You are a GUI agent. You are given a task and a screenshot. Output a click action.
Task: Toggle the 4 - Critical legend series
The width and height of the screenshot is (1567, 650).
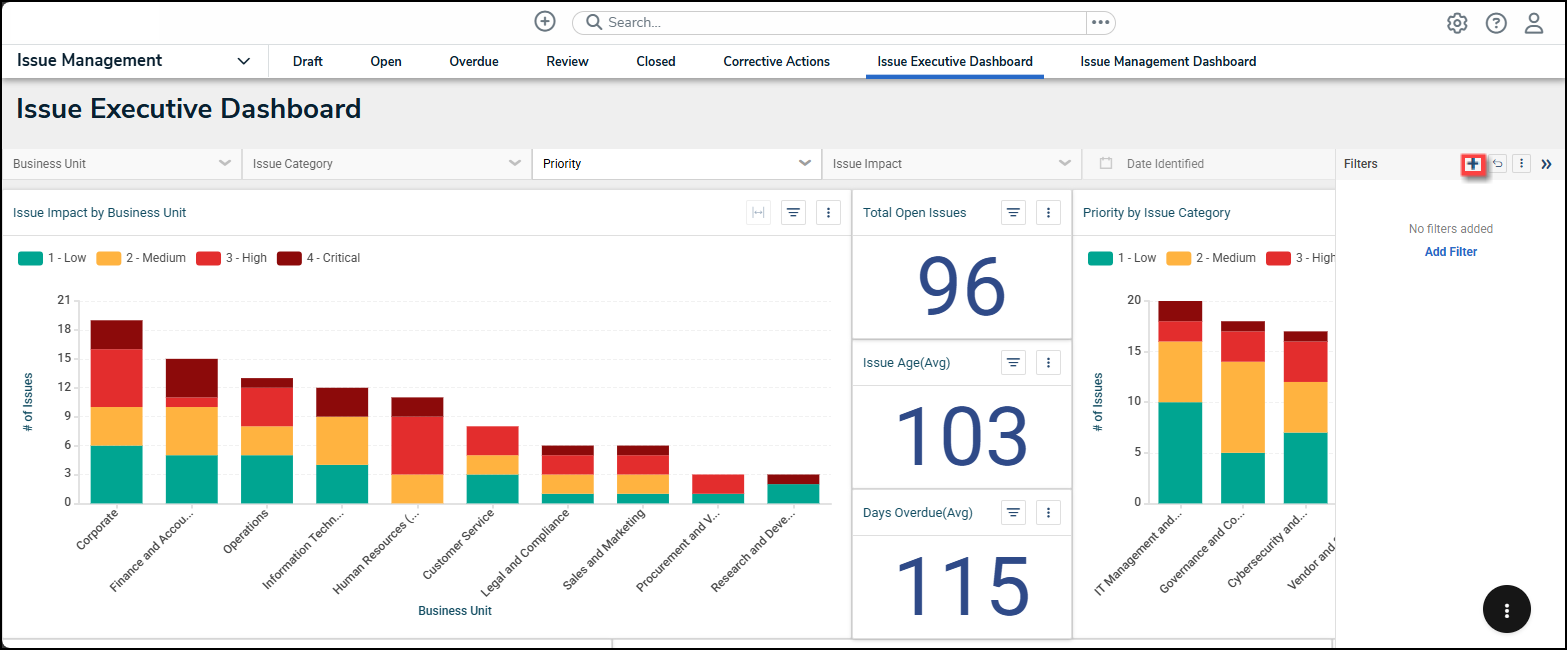pos(319,258)
